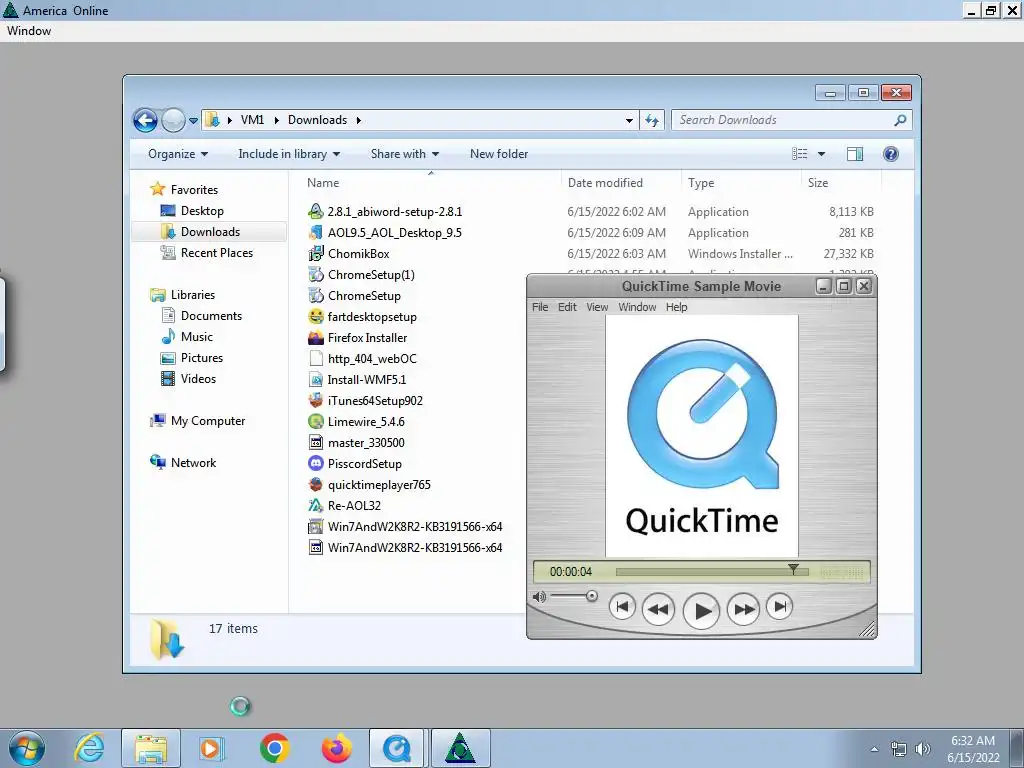This screenshot has height=768, width=1024.
Task: Select Firefox Installer icon
Action: (316, 338)
